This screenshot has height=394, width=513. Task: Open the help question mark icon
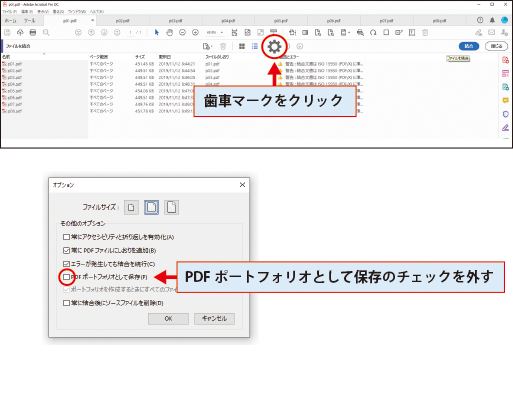click(x=480, y=20)
